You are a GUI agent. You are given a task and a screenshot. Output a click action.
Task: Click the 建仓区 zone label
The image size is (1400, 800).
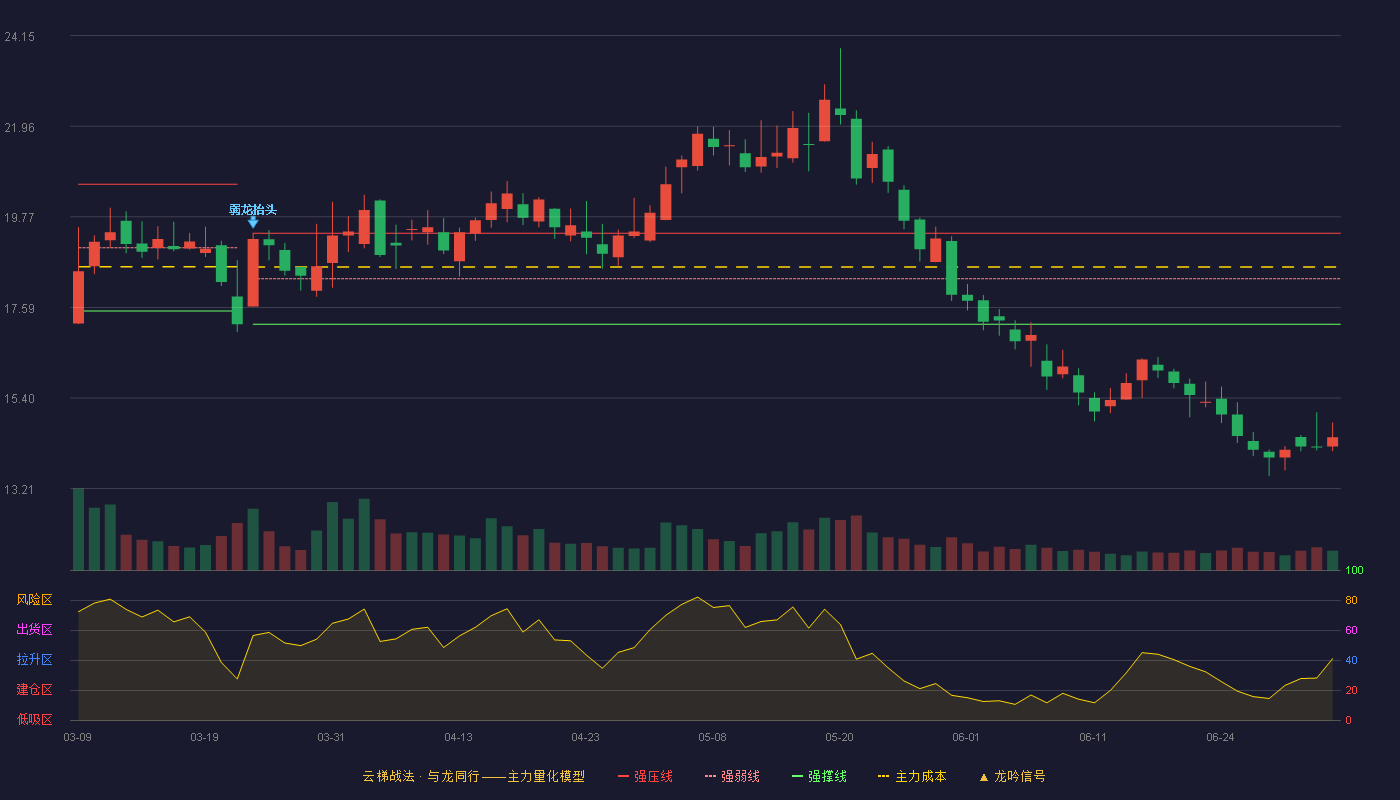[x=34, y=690]
